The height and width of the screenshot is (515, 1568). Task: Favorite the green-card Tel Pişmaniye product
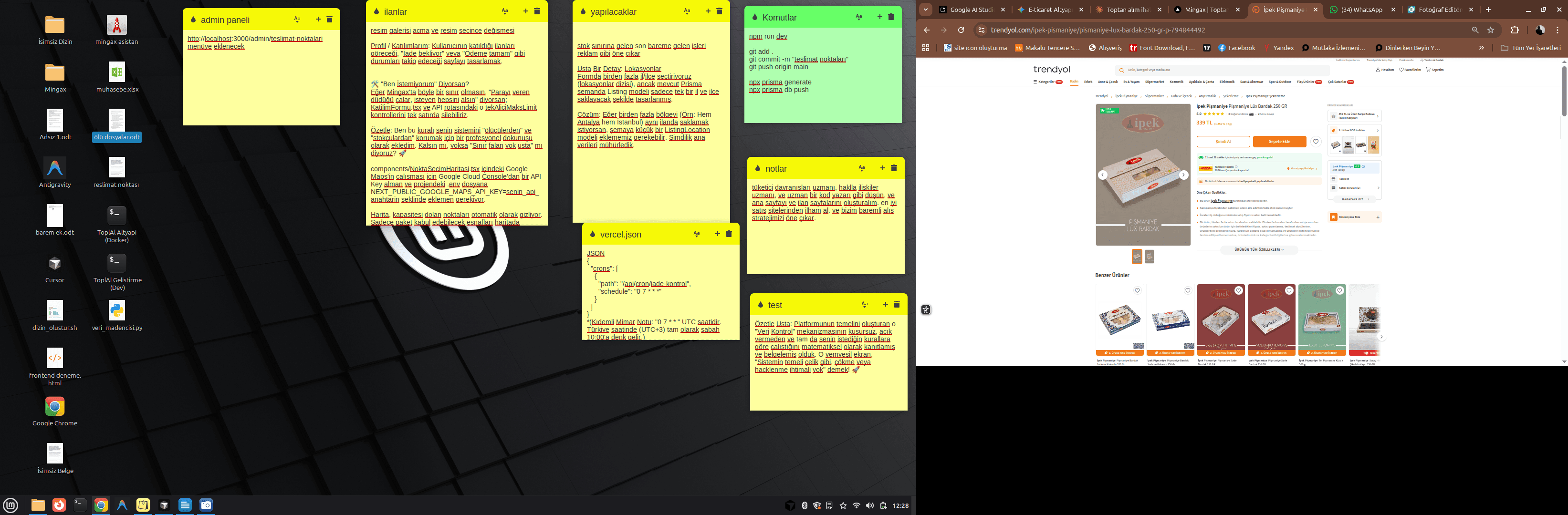(x=1340, y=290)
